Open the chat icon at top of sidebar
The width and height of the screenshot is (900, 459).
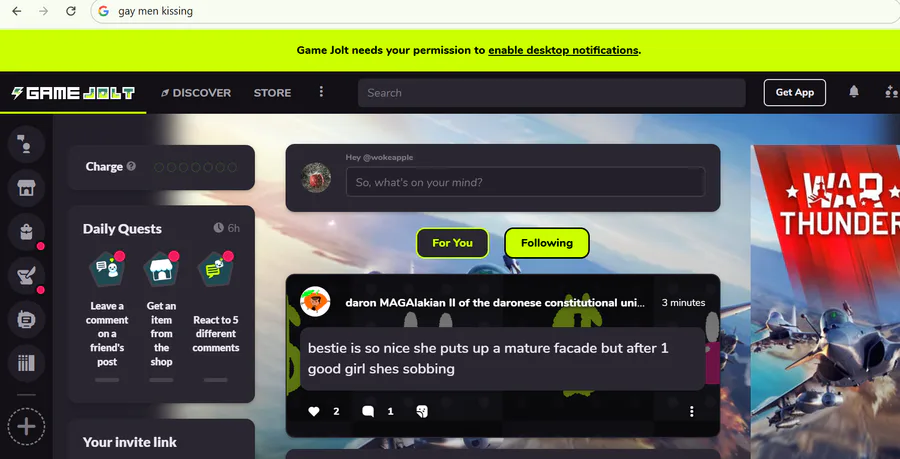click(26, 145)
